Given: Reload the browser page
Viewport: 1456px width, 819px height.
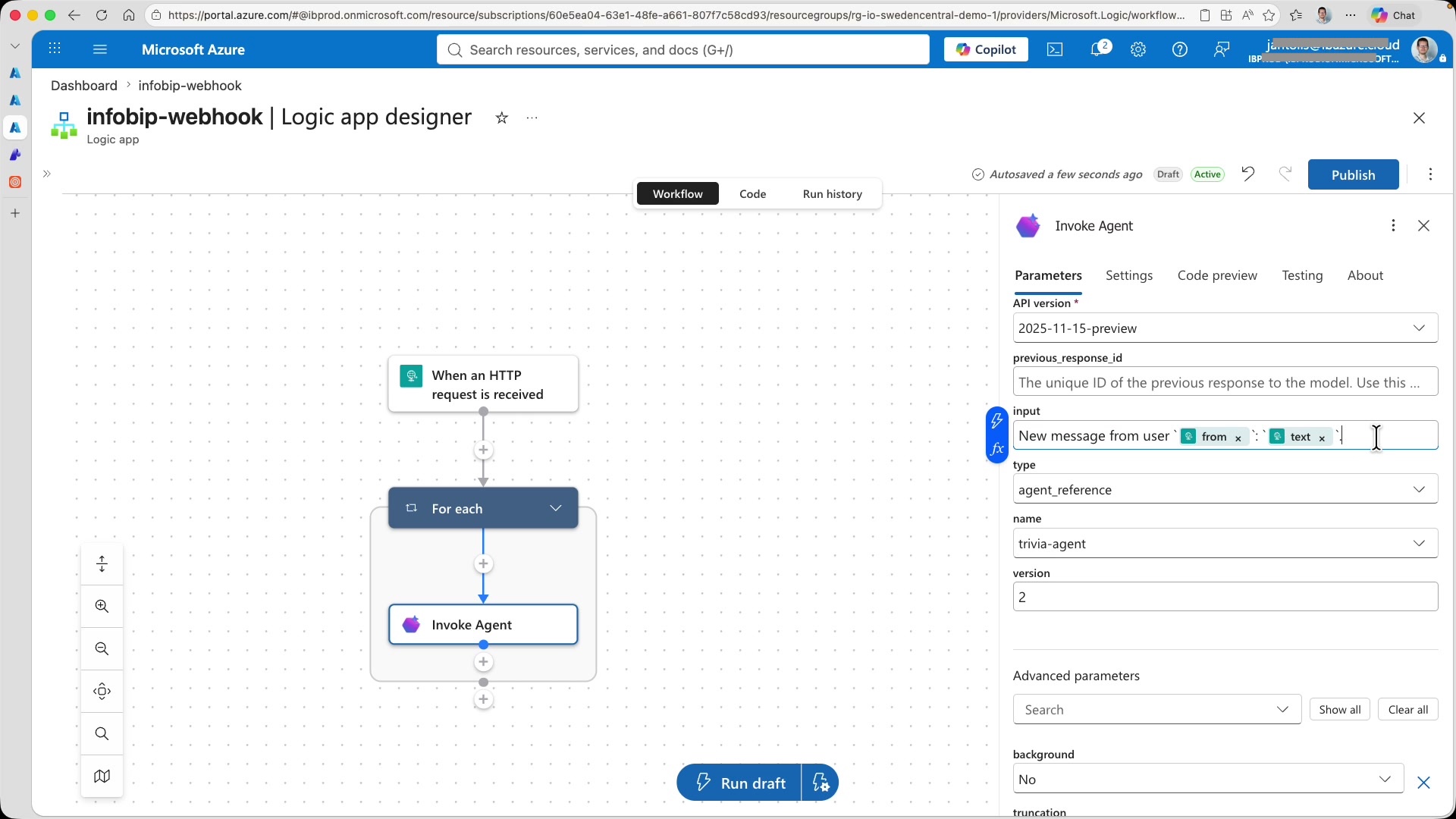Looking at the screenshot, I should tap(101, 15).
